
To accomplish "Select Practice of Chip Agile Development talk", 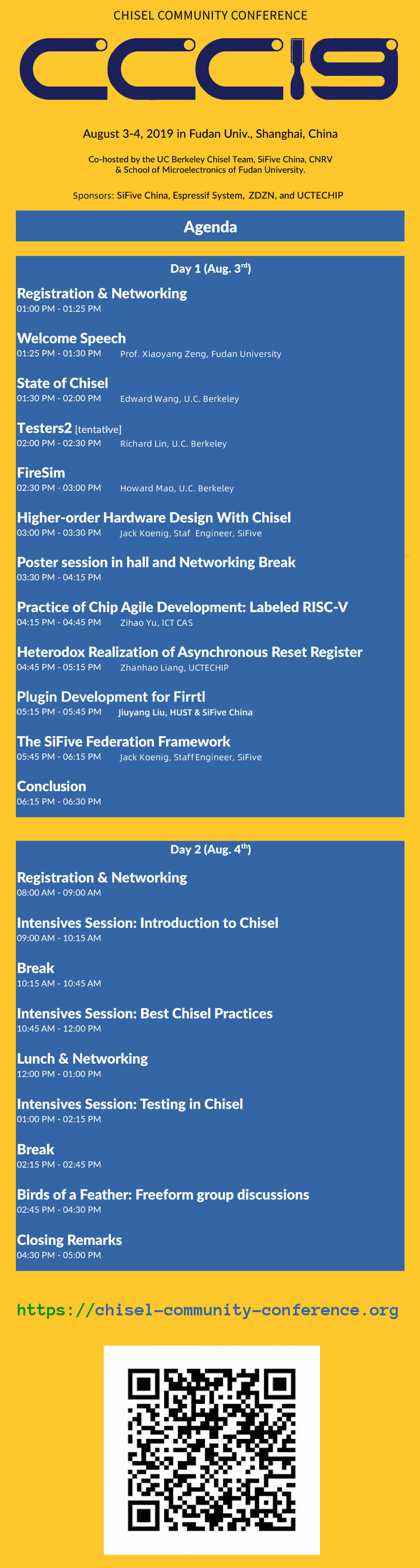I will point(182,607).
